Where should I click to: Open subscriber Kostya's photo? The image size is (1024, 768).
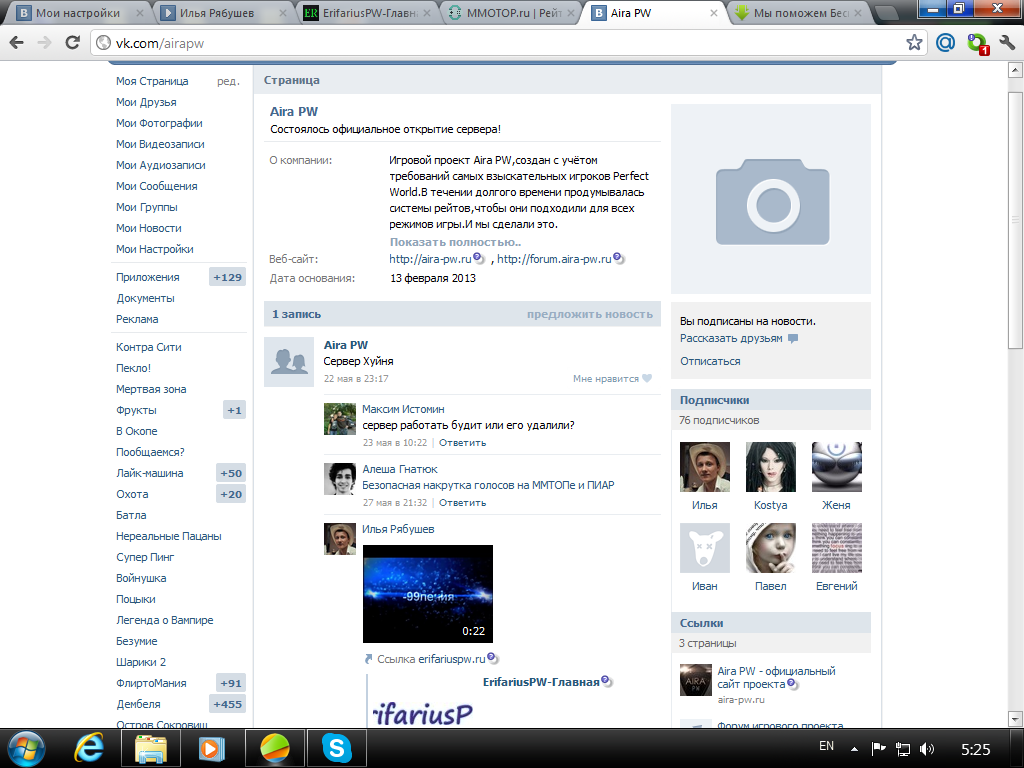(x=771, y=466)
